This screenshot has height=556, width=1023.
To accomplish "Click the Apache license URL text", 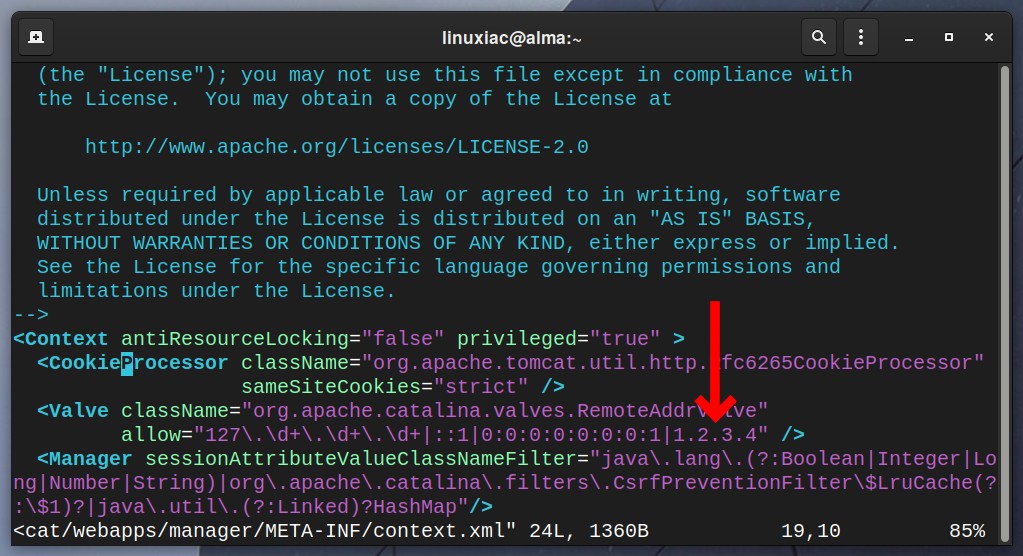I will (x=337, y=146).
